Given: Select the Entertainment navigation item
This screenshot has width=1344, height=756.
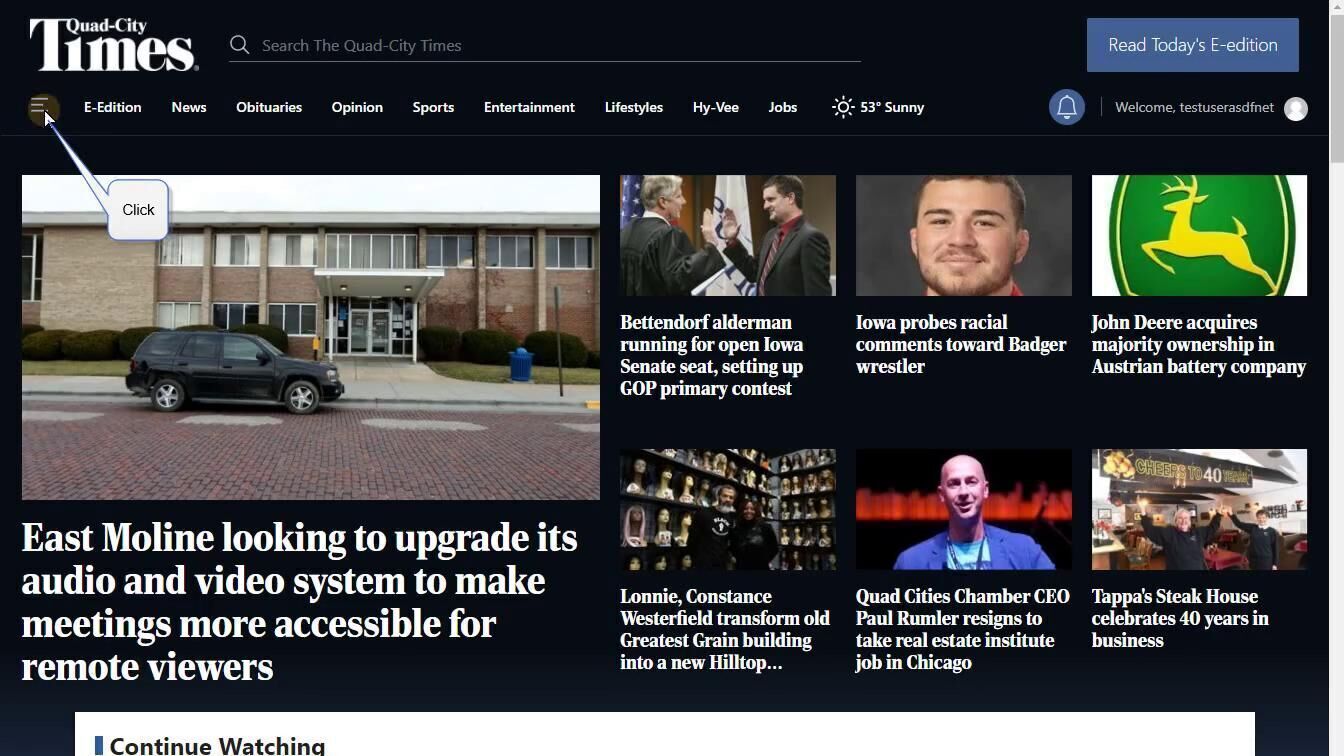Looking at the screenshot, I should [529, 107].
